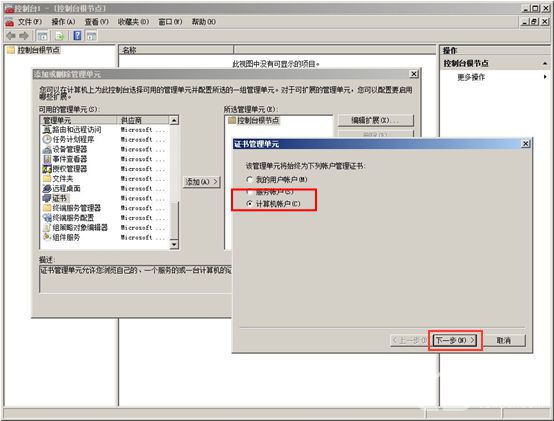The image size is (554, 421).
Task: Select the 任务计划程序 snap-in item
Action: 73,139
